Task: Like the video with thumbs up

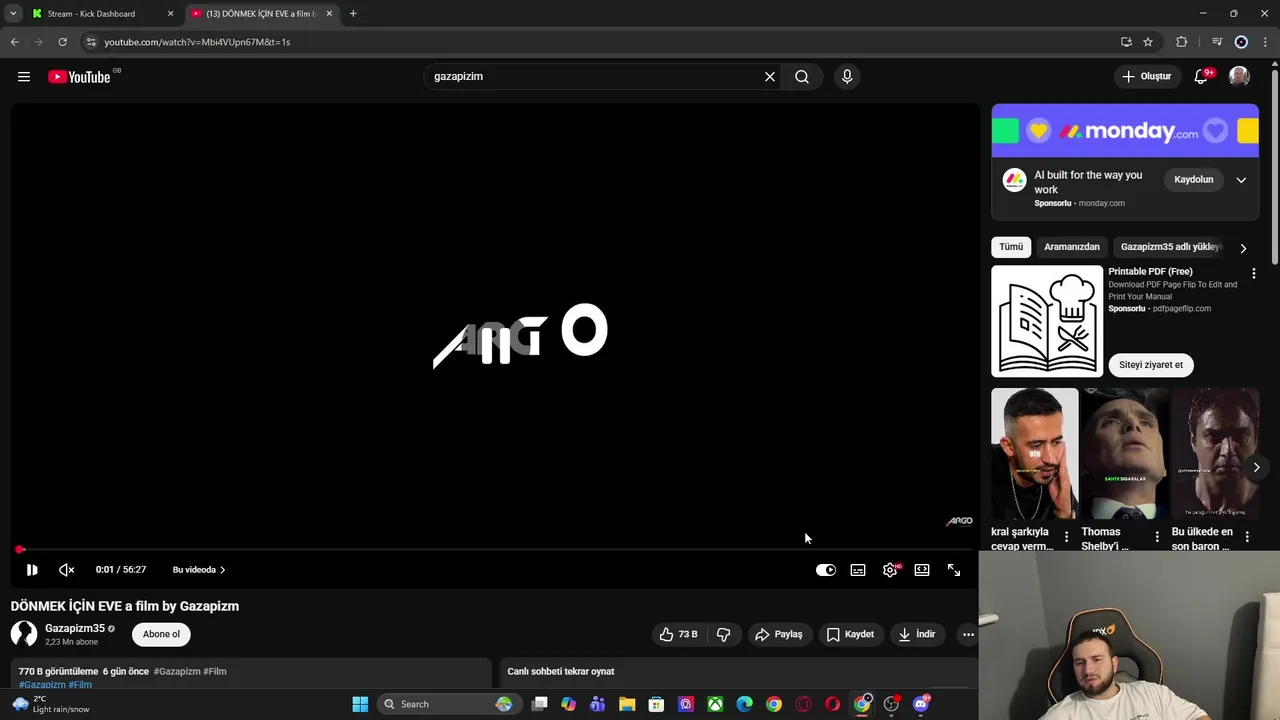Action: coord(678,634)
